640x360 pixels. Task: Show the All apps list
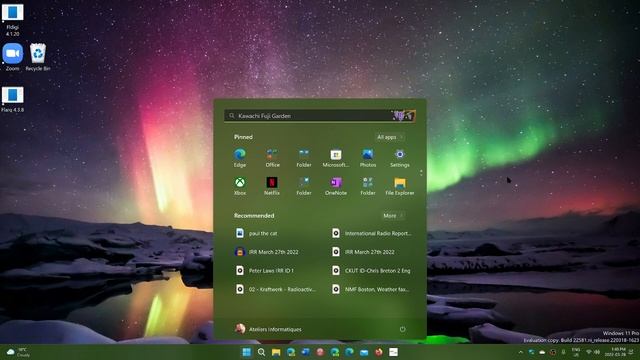[x=390, y=137]
